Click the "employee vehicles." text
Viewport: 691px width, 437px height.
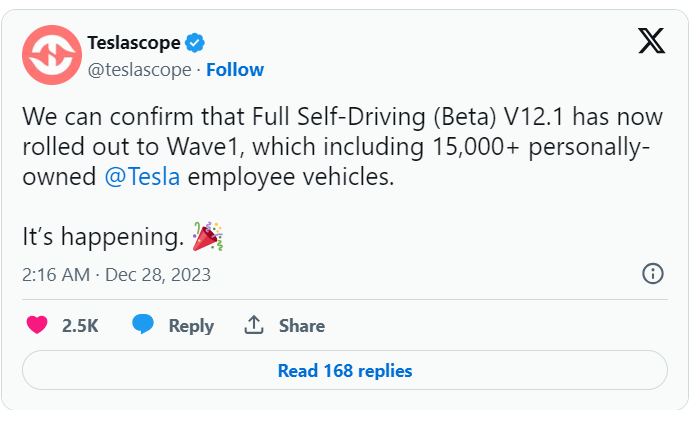point(291,177)
